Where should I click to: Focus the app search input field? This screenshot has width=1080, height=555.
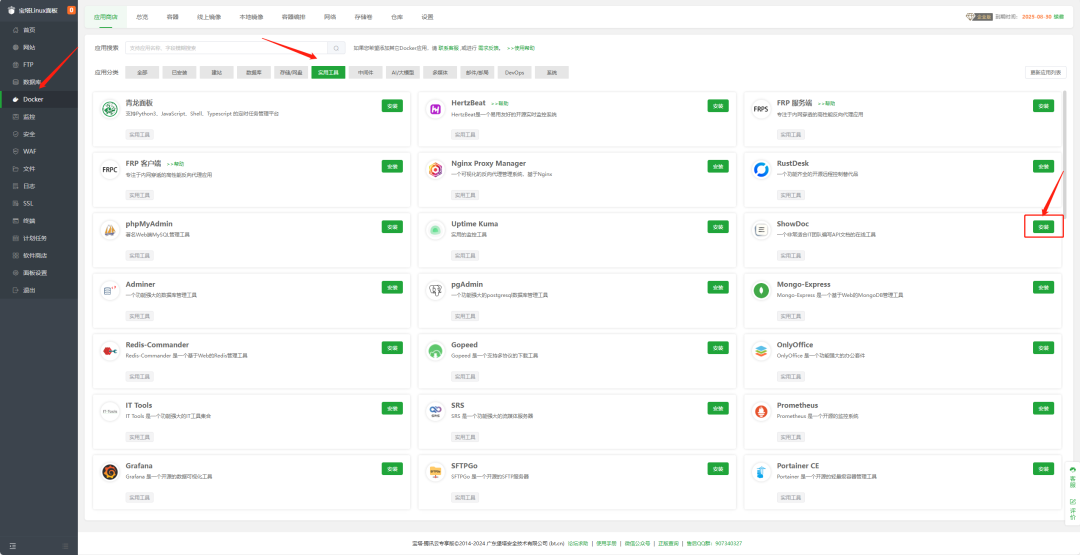point(226,48)
